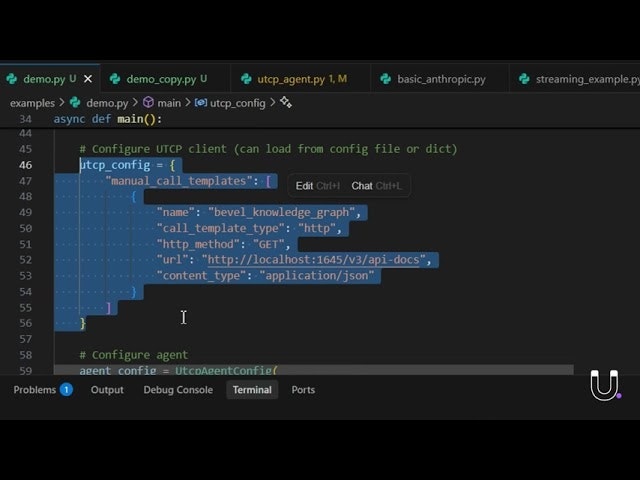Click the utcp_config variable on line 46
Viewport: 640px width, 480px height.
(115, 165)
